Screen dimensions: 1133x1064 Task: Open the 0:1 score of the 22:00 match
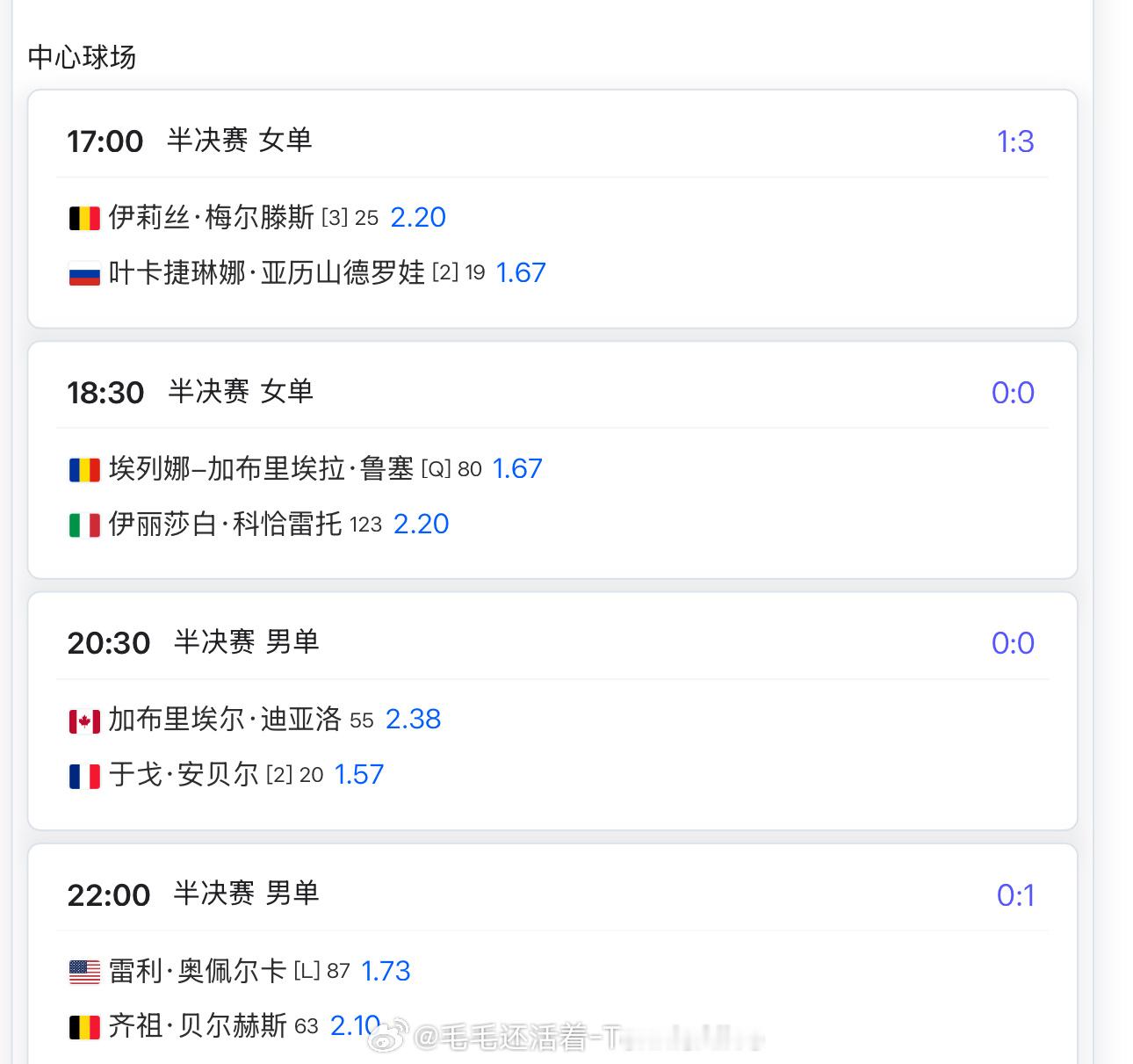tap(1015, 895)
